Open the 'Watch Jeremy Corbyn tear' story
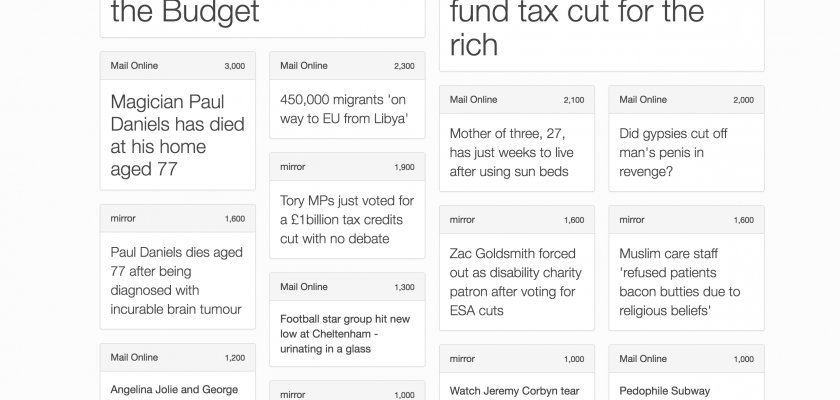Viewport: 840px width, 400px height. pos(515,391)
